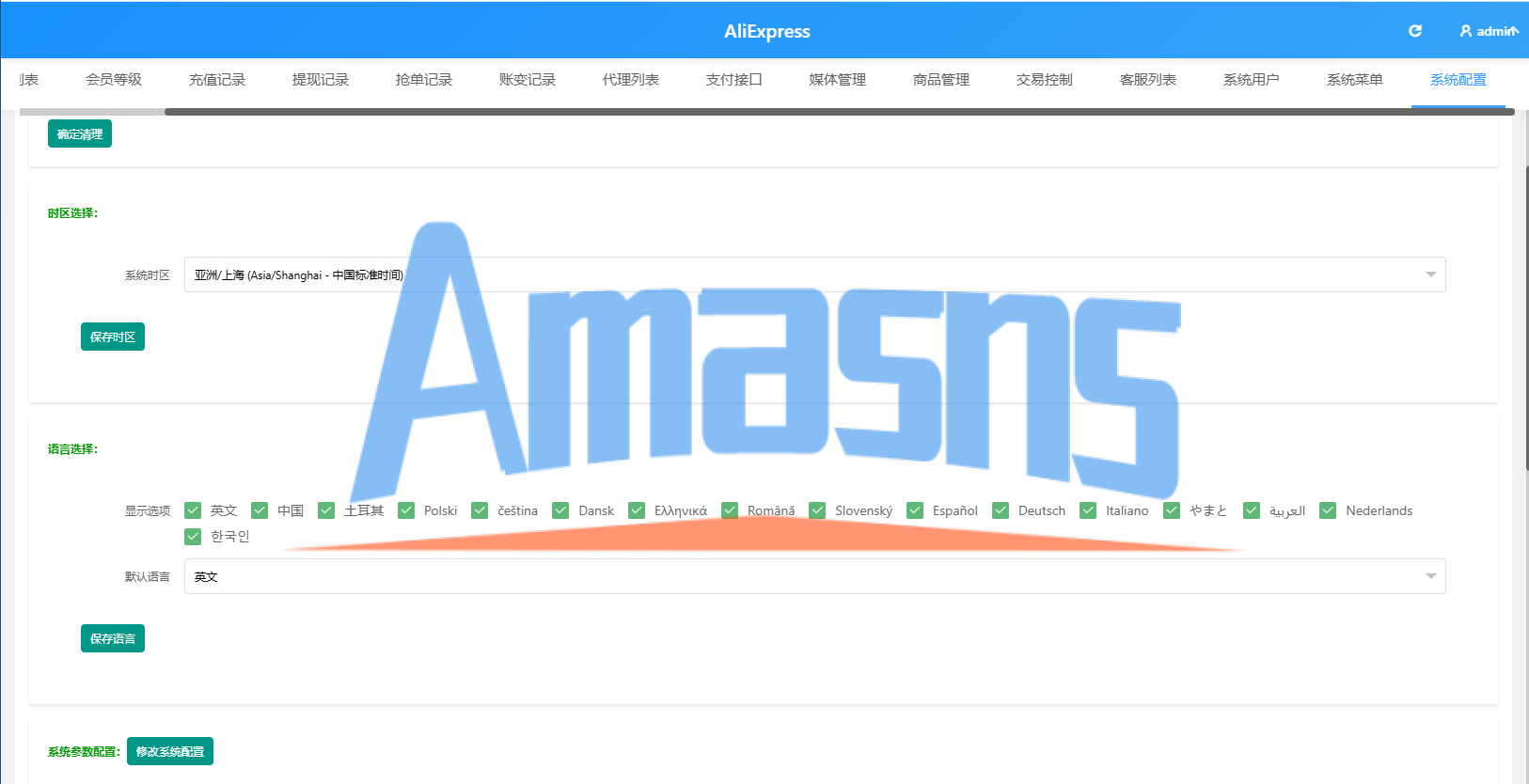The width and height of the screenshot is (1529, 784).
Task: Toggle the Română checkbox
Action: [x=730, y=510]
